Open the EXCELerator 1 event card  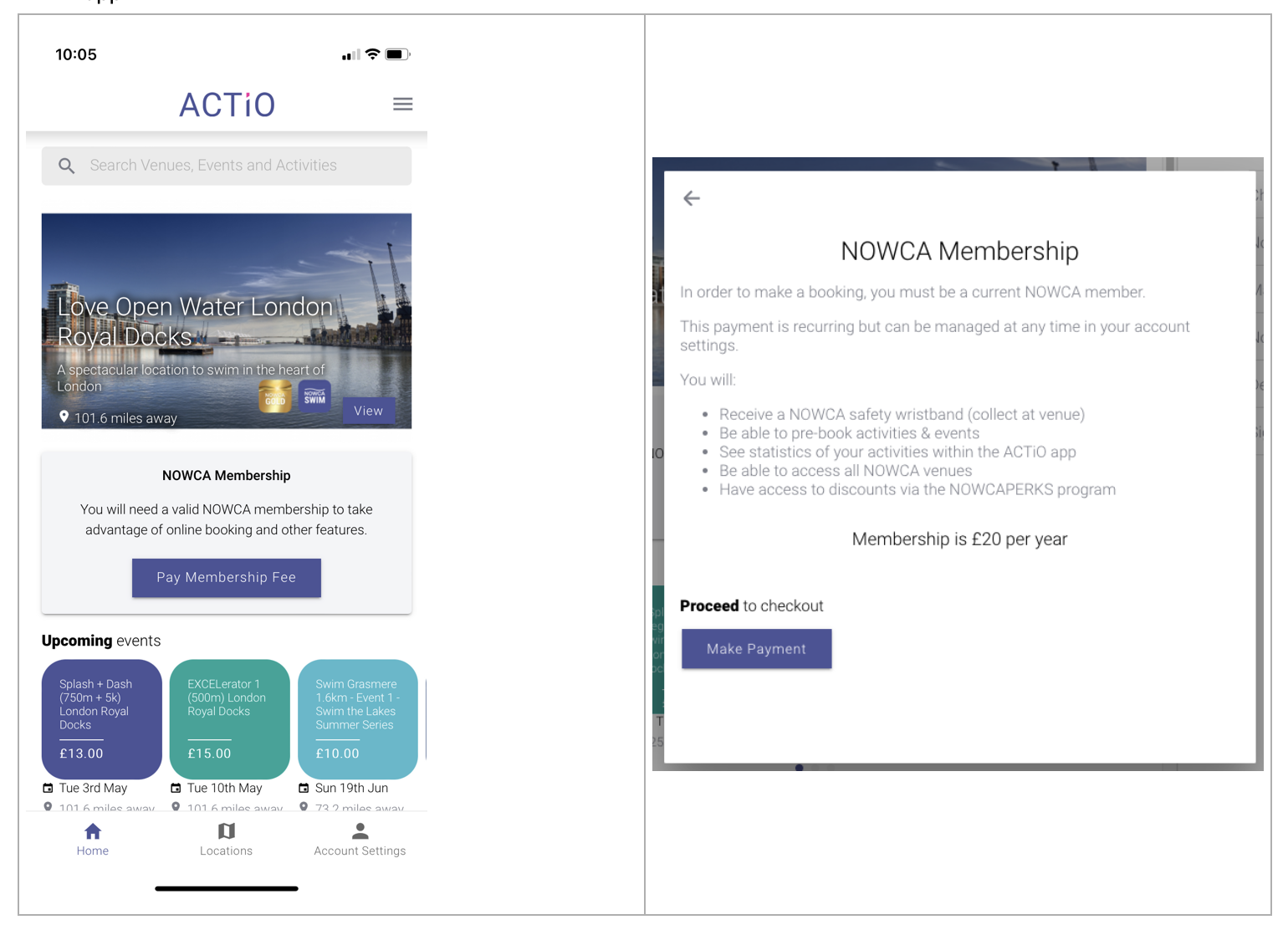click(230, 719)
